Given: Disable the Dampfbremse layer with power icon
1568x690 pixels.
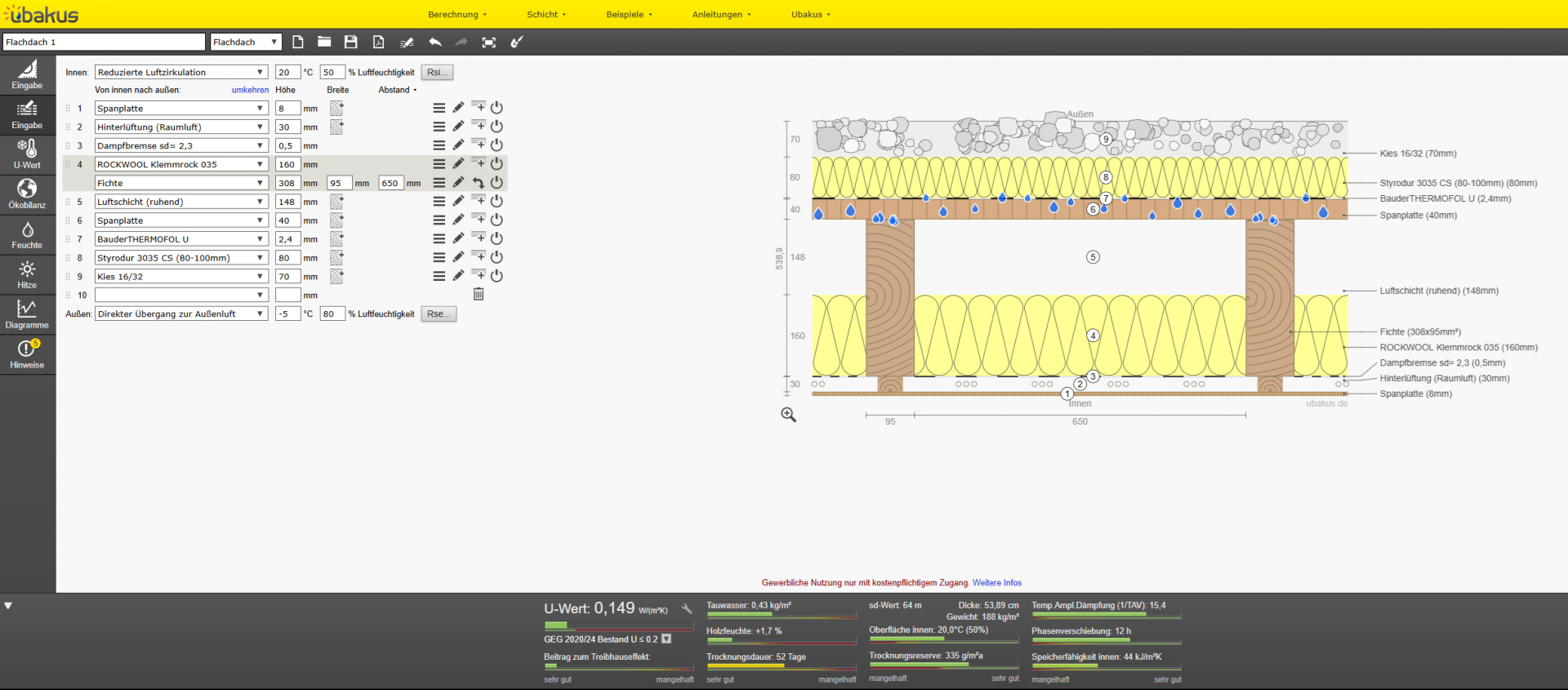Looking at the screenshot, I should pyautogui.click(x=497, y=145).
